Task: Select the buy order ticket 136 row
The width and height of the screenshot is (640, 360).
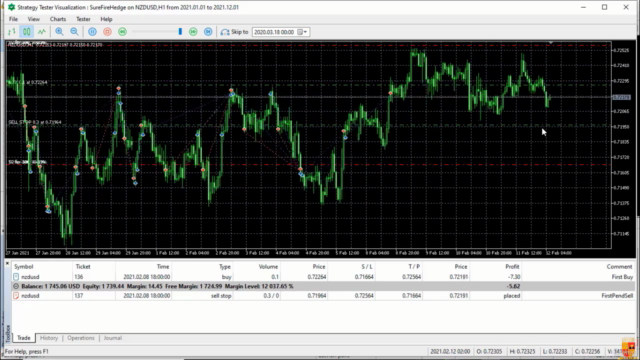Action: tap(322, 277)
